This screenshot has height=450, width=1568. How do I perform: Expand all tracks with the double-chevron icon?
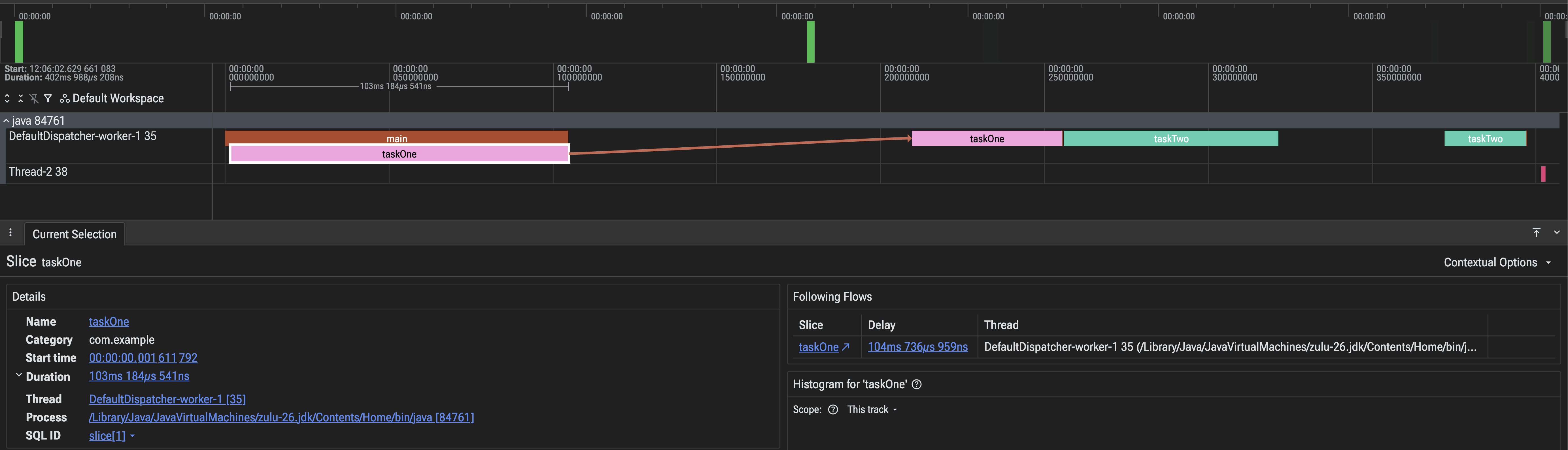7,99
